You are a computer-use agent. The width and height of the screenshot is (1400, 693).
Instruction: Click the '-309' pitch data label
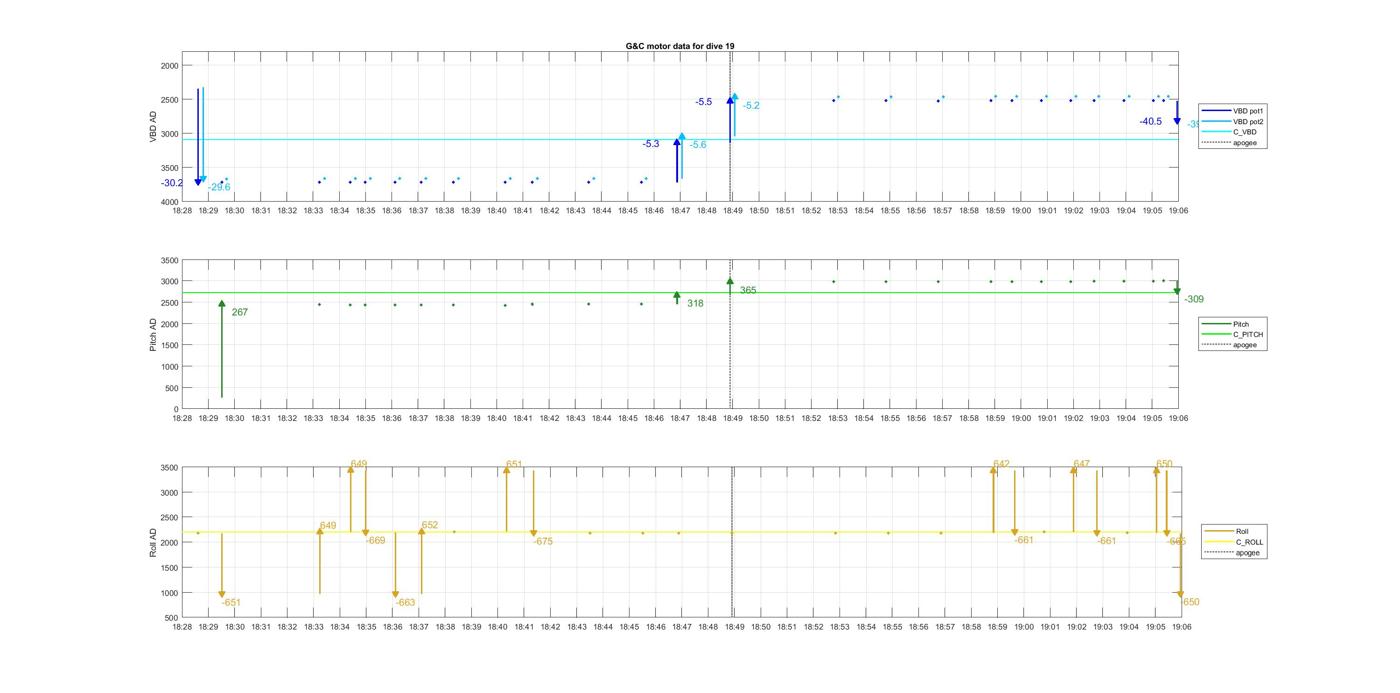pyautogui.click(x=1194, y=299)
